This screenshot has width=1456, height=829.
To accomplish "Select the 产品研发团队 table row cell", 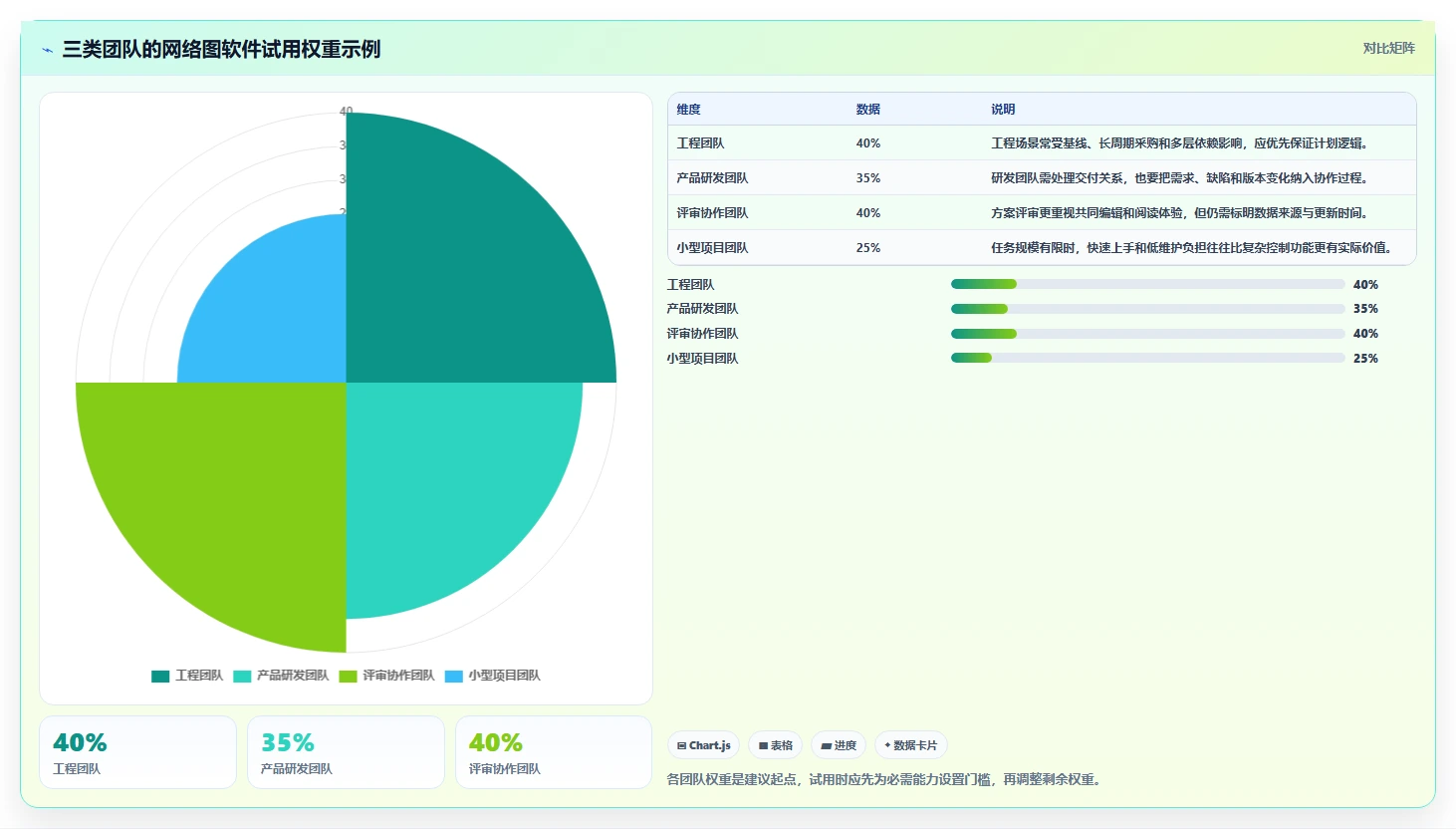I will (712, 178).
